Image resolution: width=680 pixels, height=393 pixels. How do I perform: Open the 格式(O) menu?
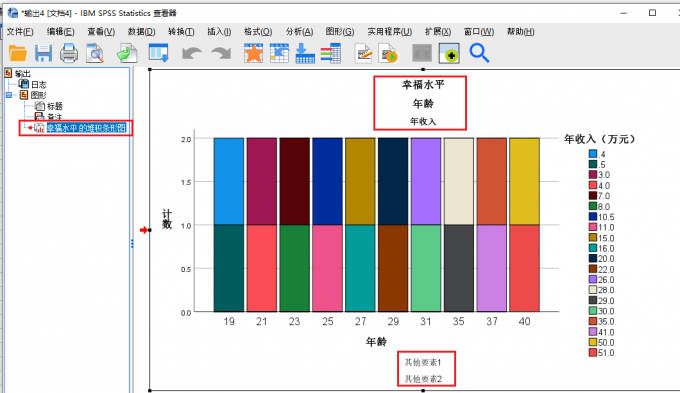[258, 32]
